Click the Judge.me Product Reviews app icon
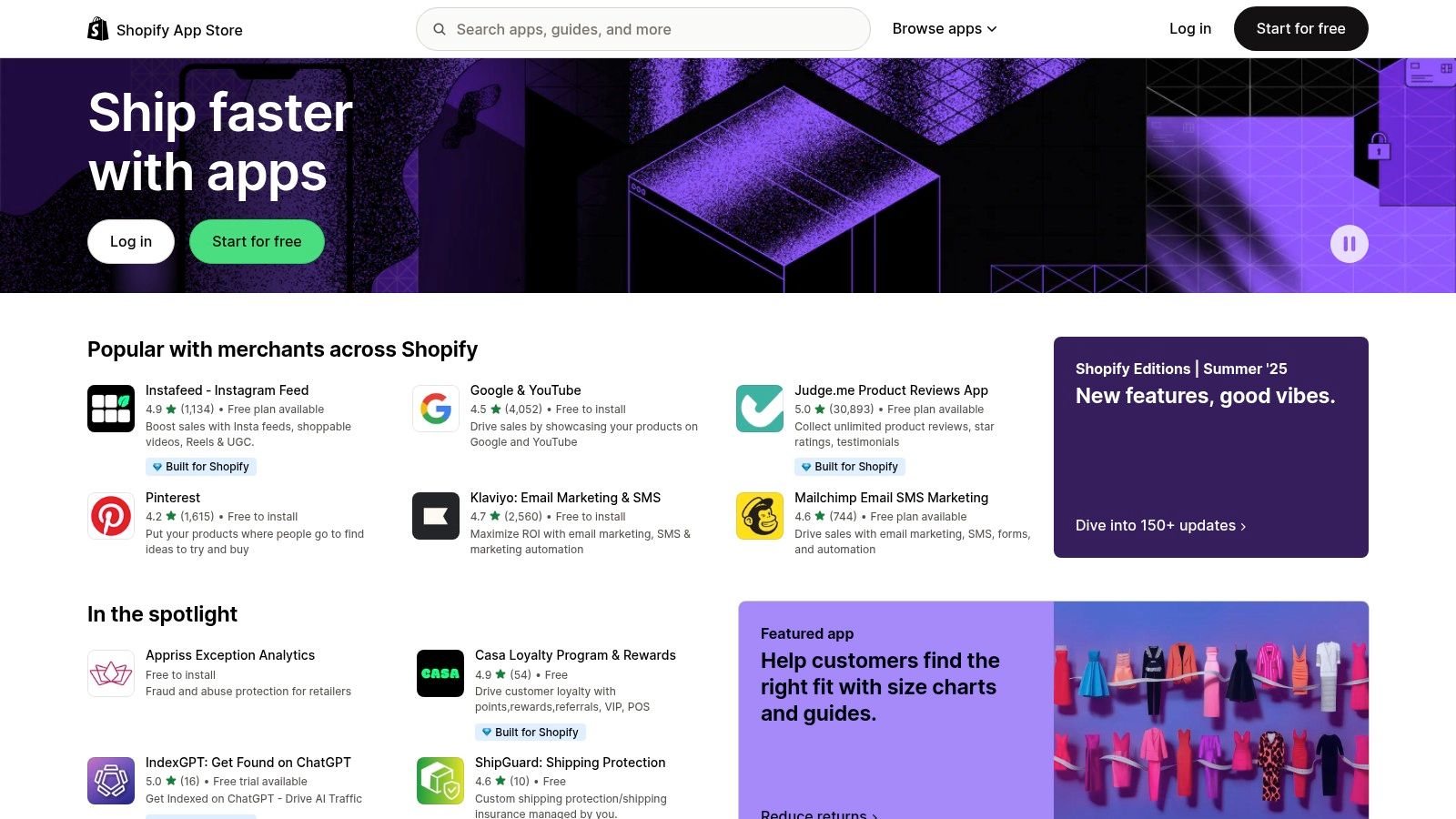Image resolution: width=1456 pixels, height=819 pixels. pyautogui.click(x=759, y=408)
